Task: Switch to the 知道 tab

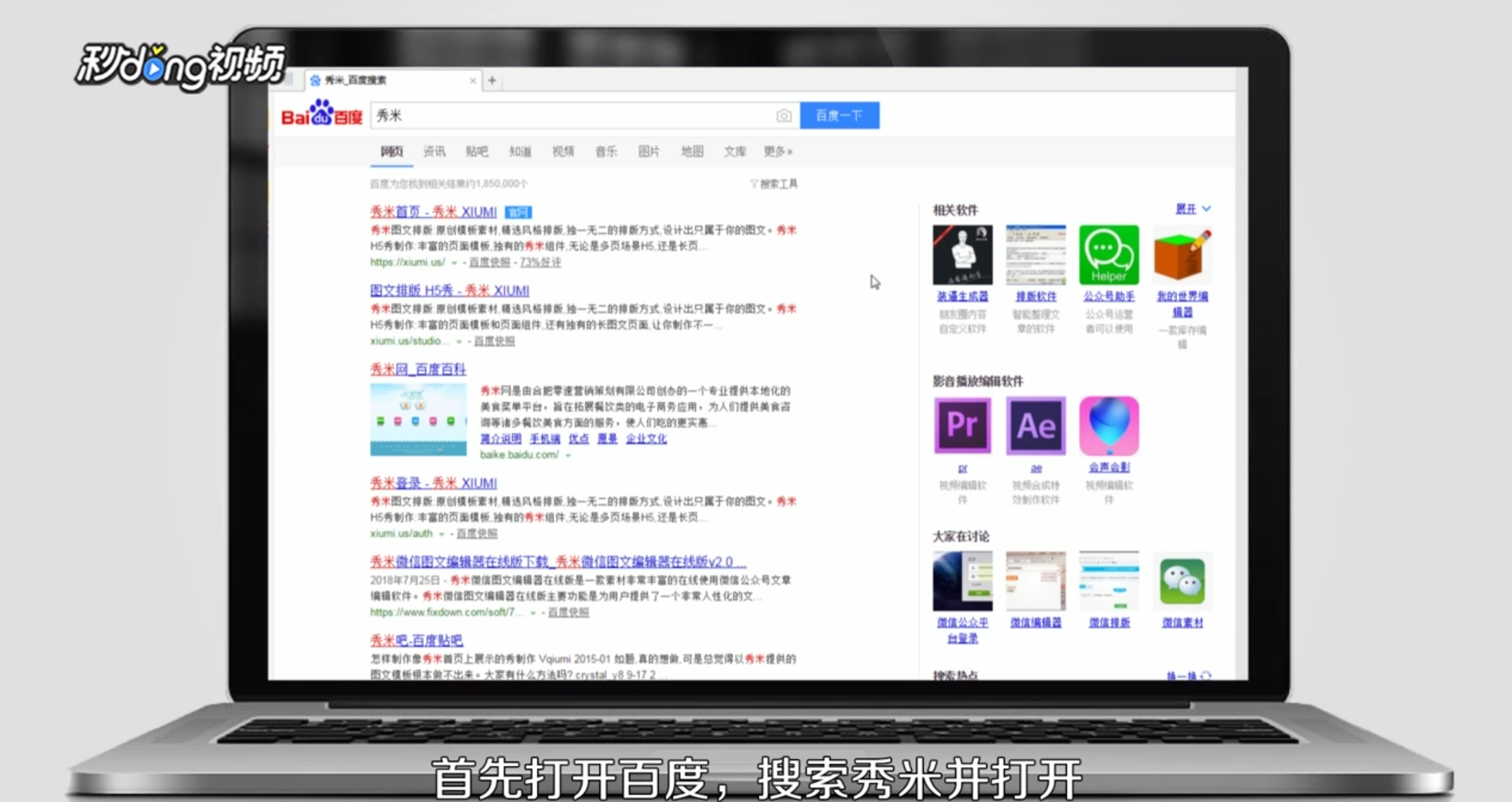Action: [520, 151]
